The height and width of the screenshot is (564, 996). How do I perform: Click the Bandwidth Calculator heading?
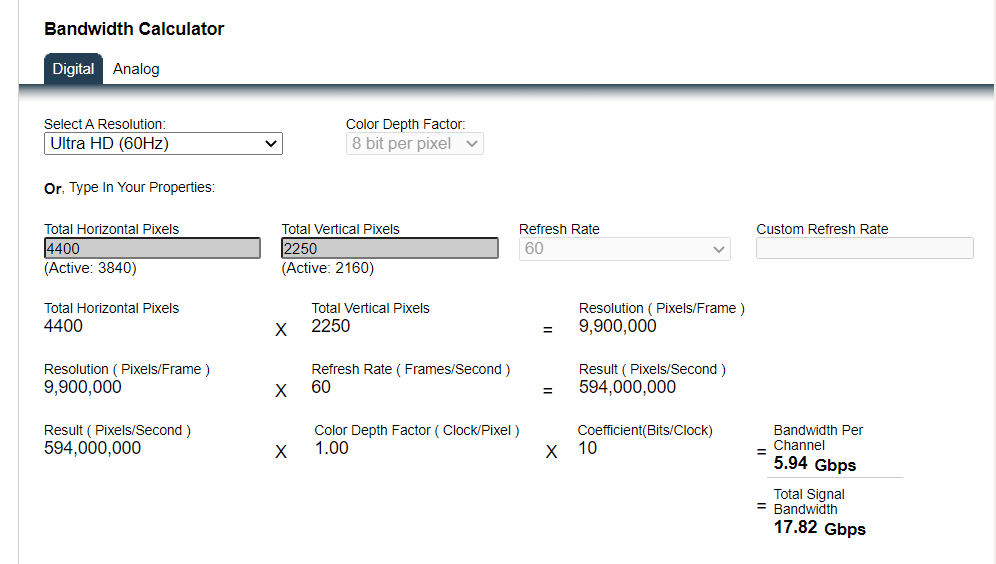[134, 29]
